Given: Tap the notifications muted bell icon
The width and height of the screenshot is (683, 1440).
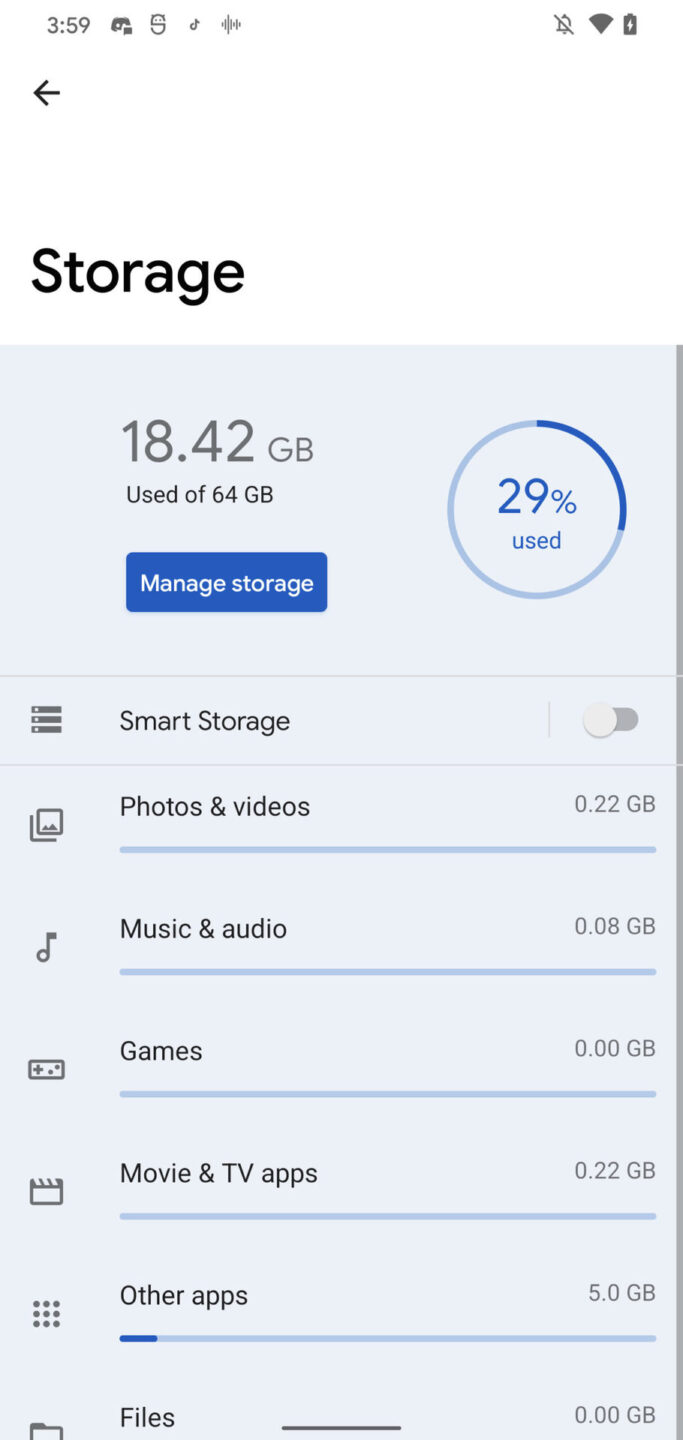Looking at the screenshot, I should (x=563, y=24).
